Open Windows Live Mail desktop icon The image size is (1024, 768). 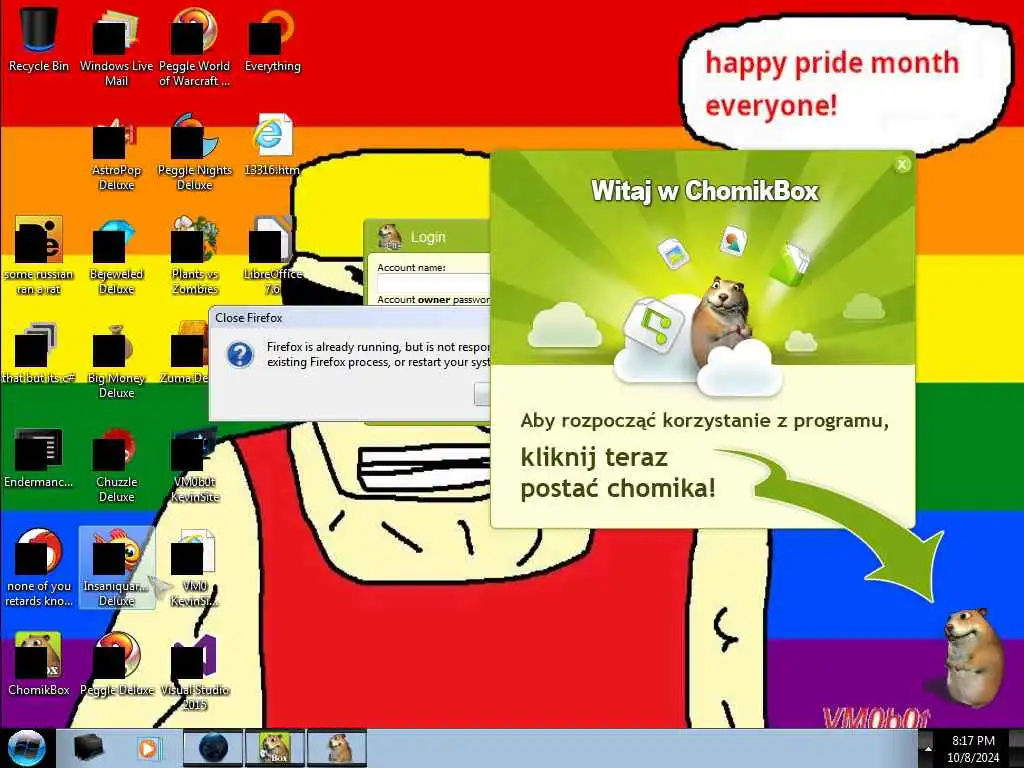(x=116, y=47)
